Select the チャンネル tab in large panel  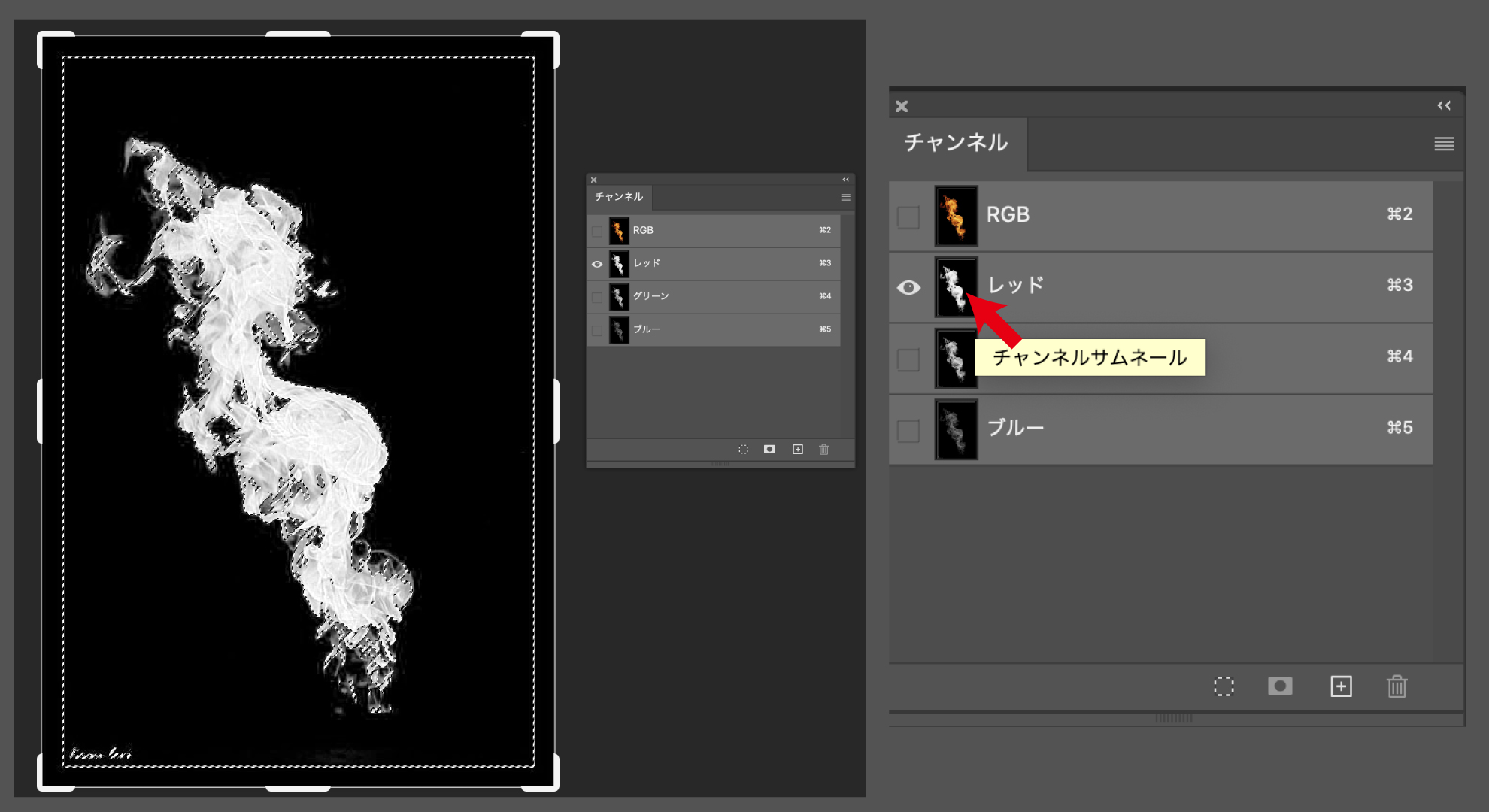956,143
